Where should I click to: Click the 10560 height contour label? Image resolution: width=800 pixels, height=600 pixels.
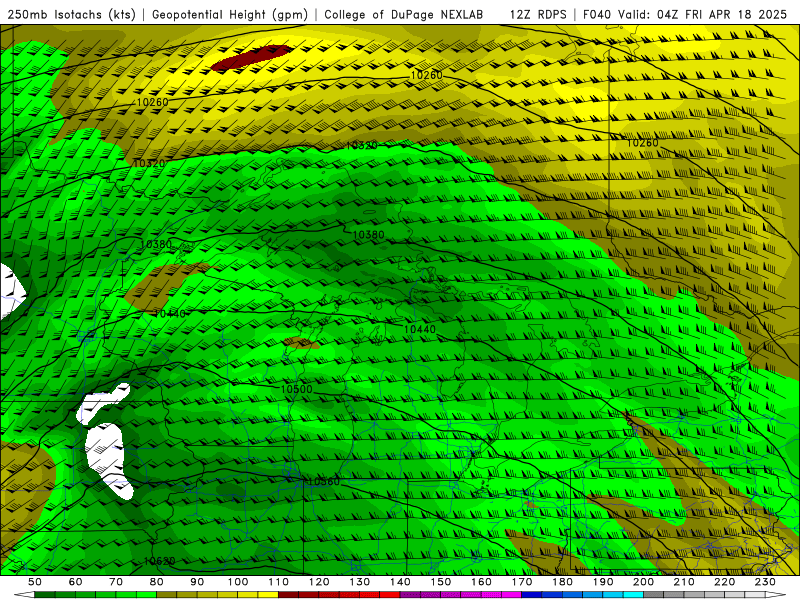coord(324,482)
